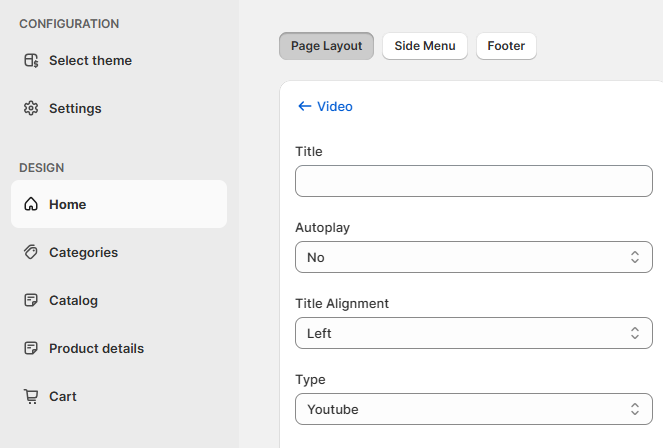663x448 pixels.
Task: Click the Categories tag icon
Action: click(31, 252)
